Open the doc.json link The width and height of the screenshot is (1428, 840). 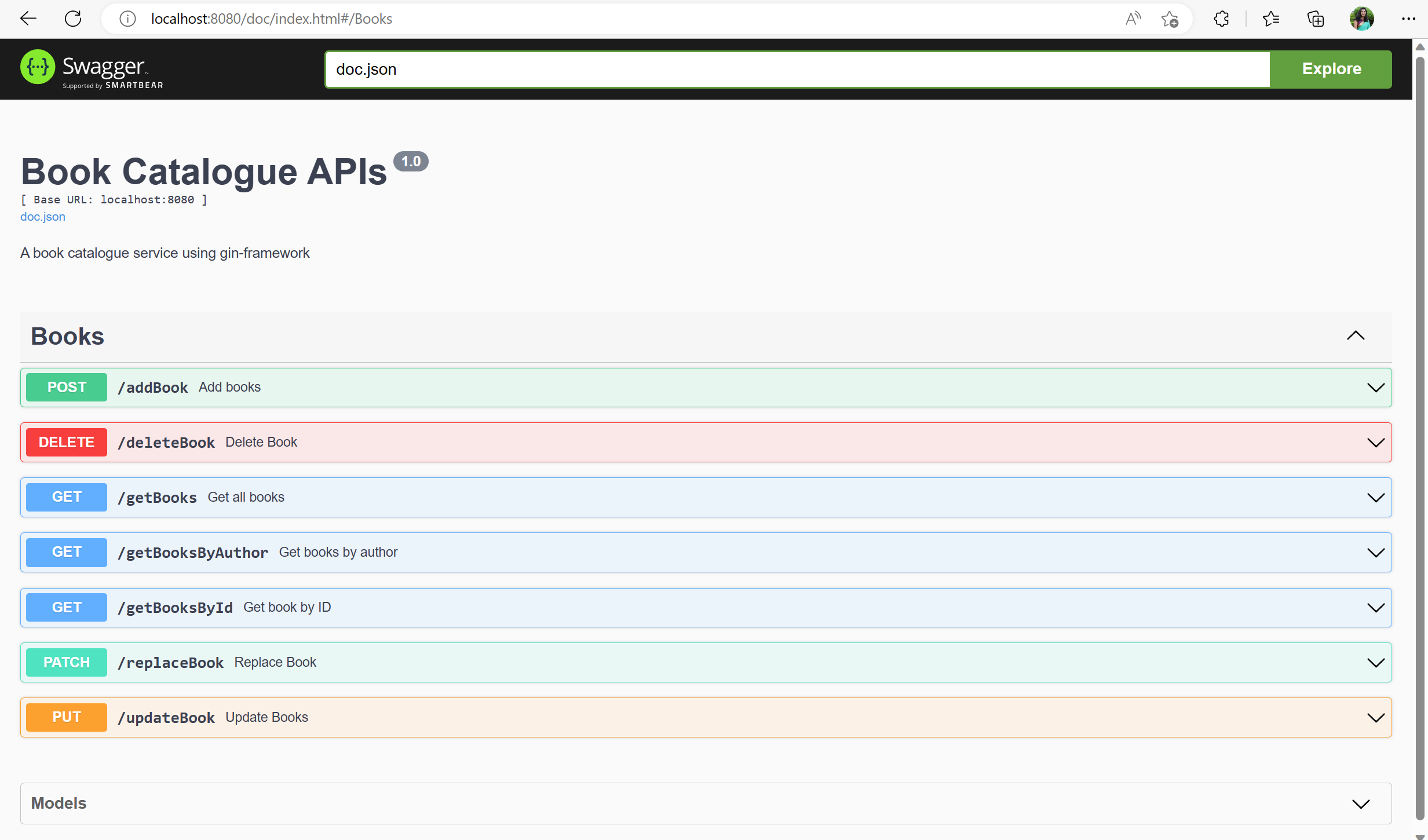click(x=42, y=217)
